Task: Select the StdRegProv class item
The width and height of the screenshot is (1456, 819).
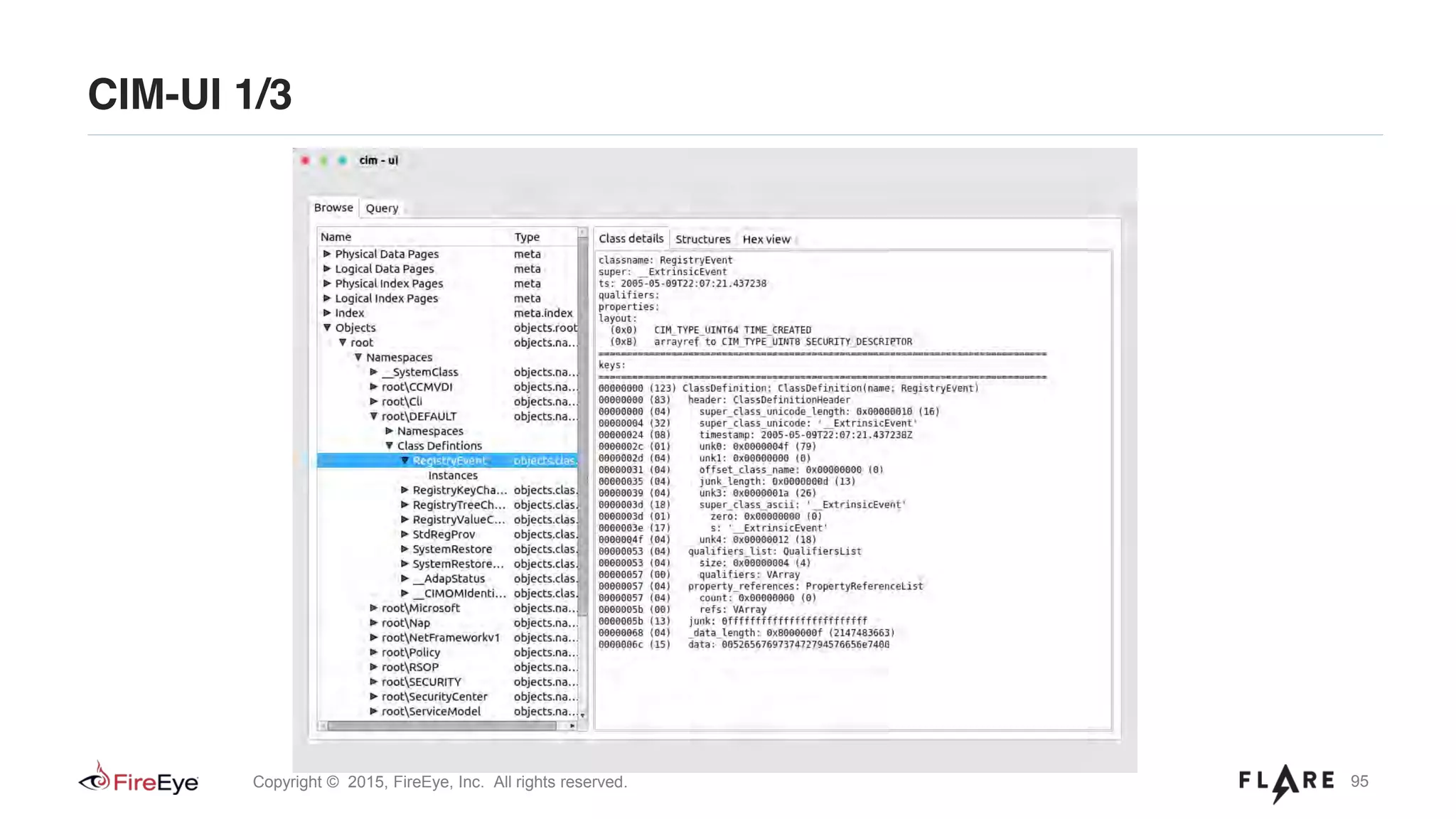Action: coord(444,535)
